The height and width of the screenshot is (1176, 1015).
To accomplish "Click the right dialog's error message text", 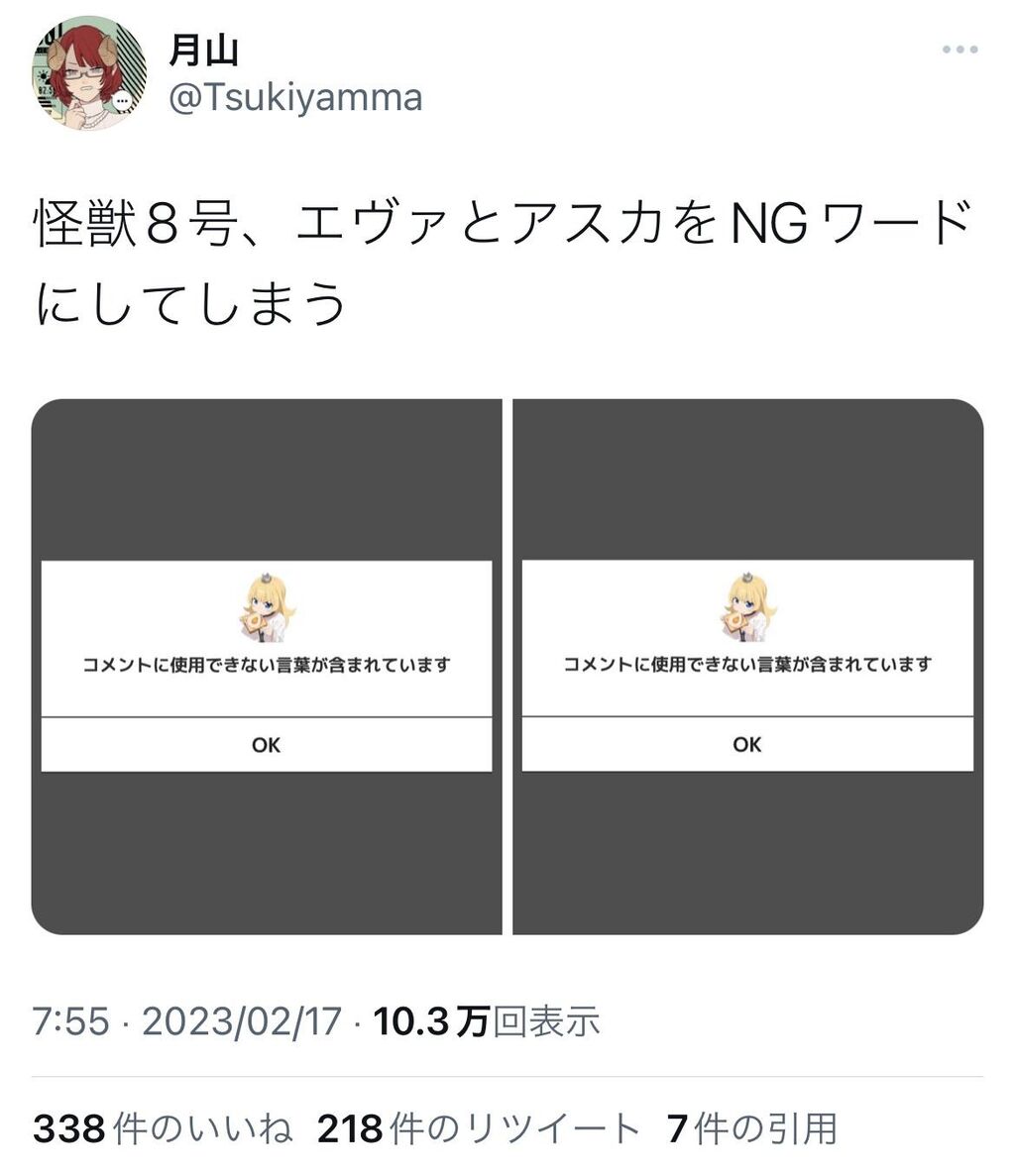I will (x=748, y=664).
